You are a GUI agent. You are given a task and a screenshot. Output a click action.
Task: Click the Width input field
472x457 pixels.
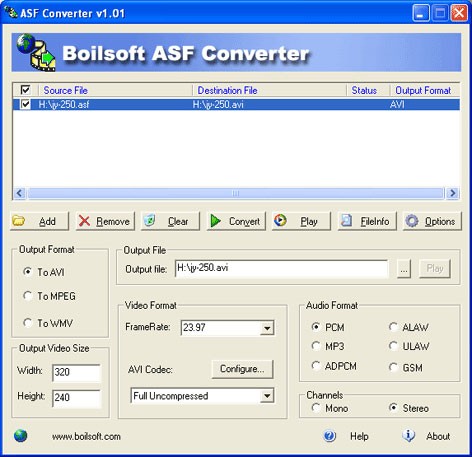click(76, 372)
